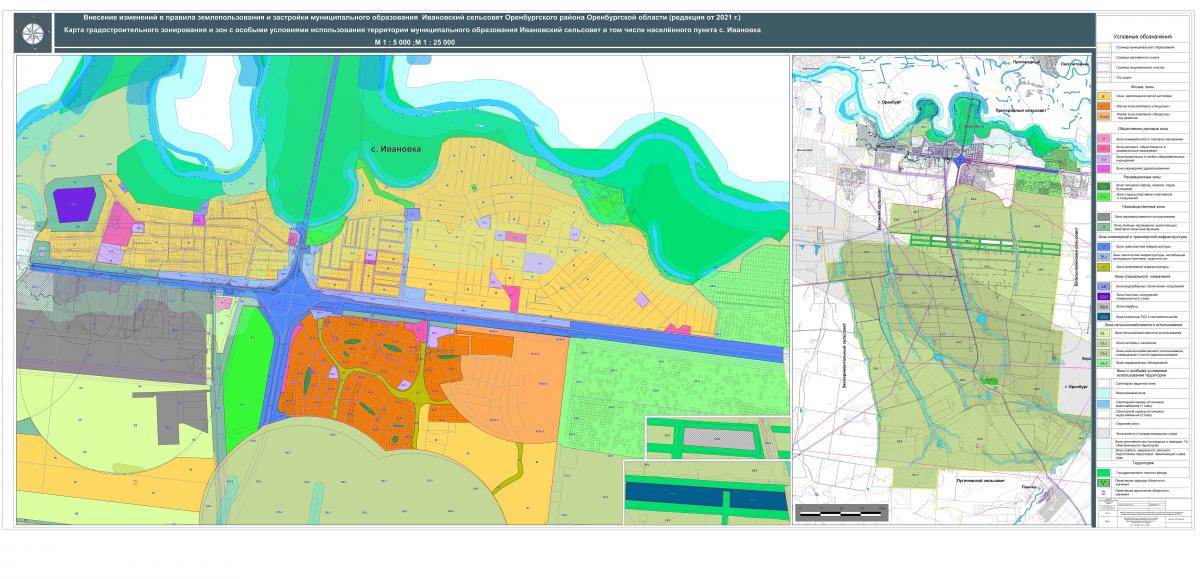
Task: Click the 'г. Оренбург' label on the overview map
Action: point(887,102)
